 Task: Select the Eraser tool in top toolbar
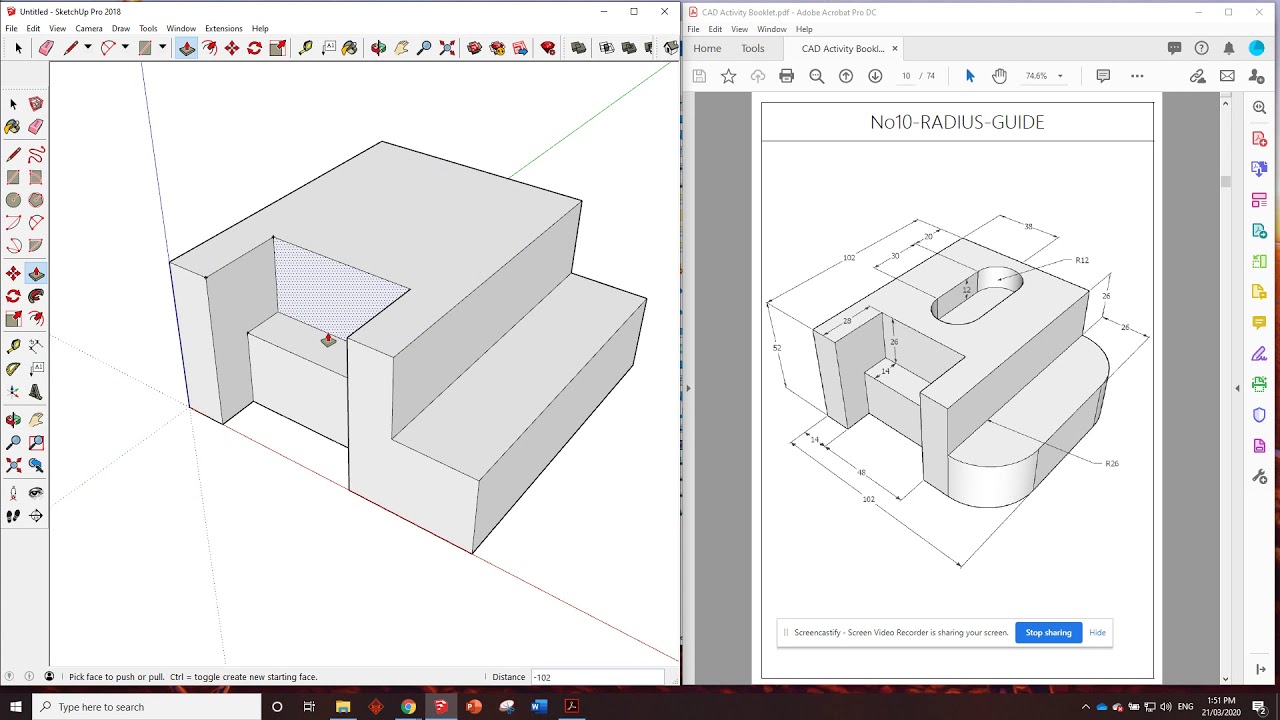click(46, 48)
